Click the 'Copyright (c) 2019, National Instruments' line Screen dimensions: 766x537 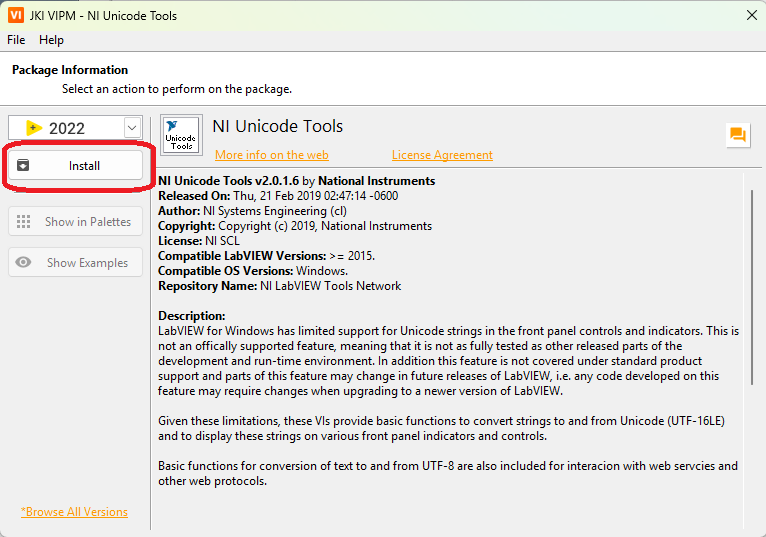[x=295, y=226]
